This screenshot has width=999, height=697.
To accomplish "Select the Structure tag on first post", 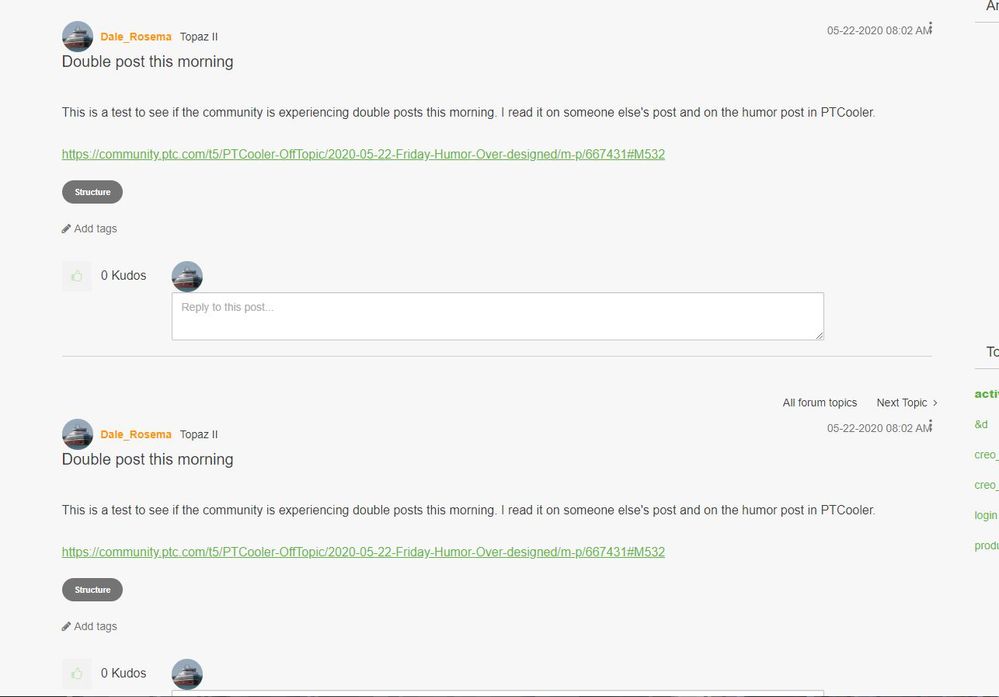I will 92,192.
